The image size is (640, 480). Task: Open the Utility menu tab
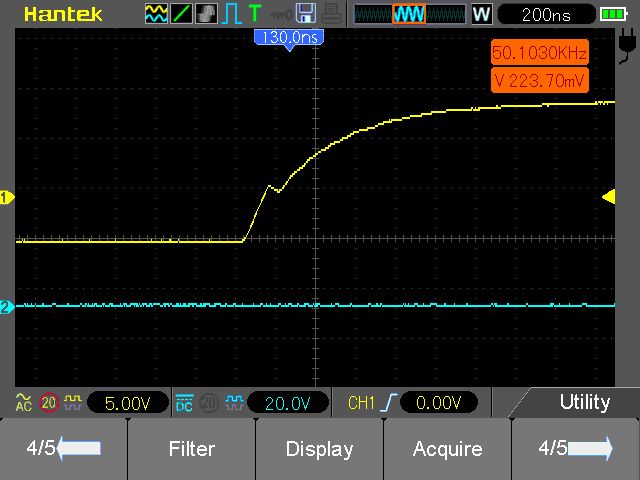tap(584, 402)
